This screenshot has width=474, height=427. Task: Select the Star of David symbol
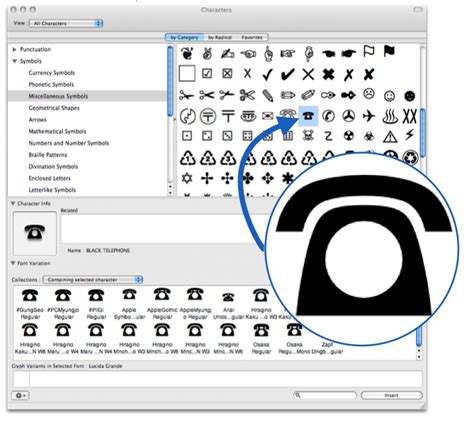187,178
